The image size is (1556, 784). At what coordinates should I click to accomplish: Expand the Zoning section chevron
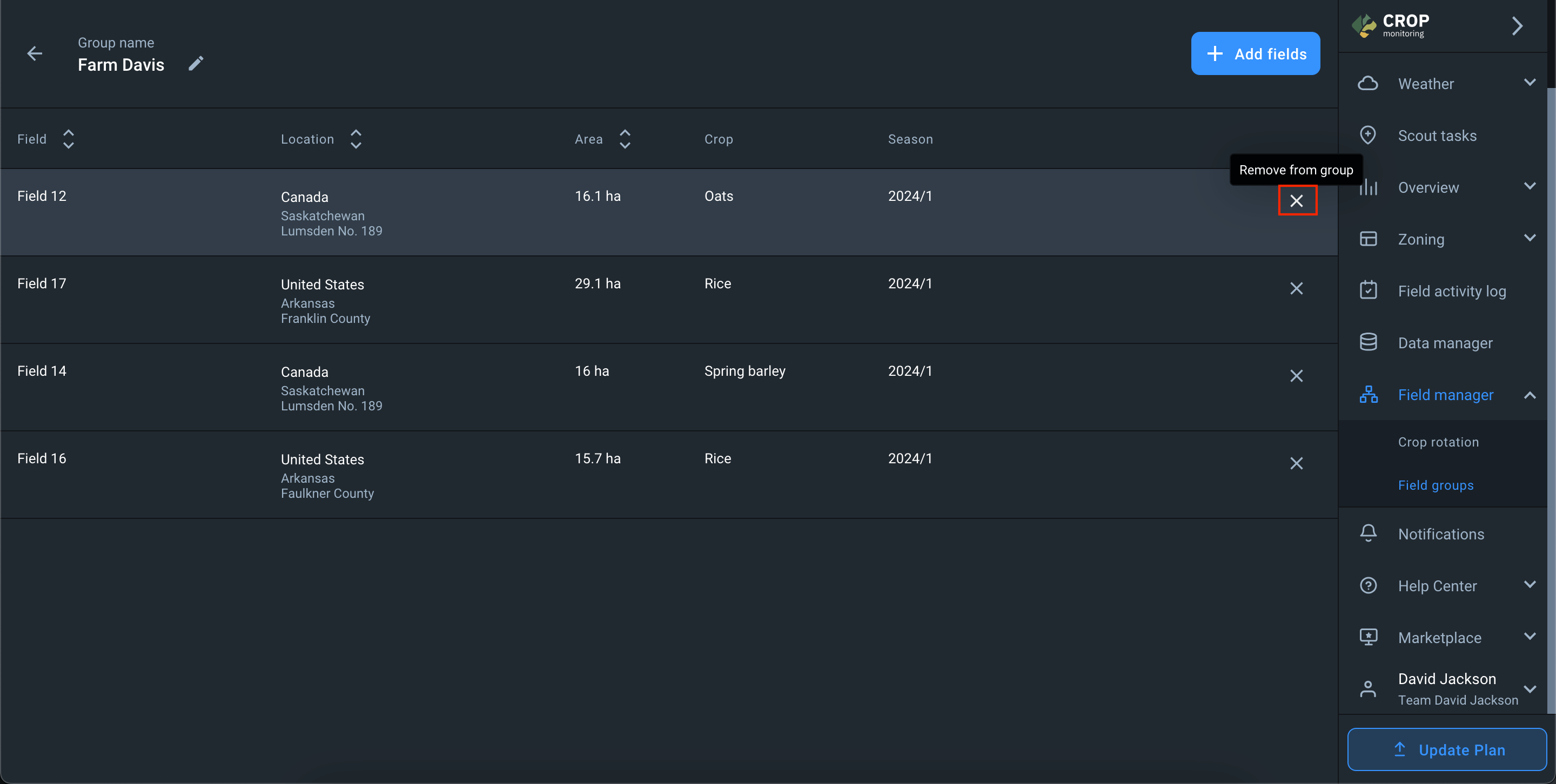click(x=1530, y=239)
